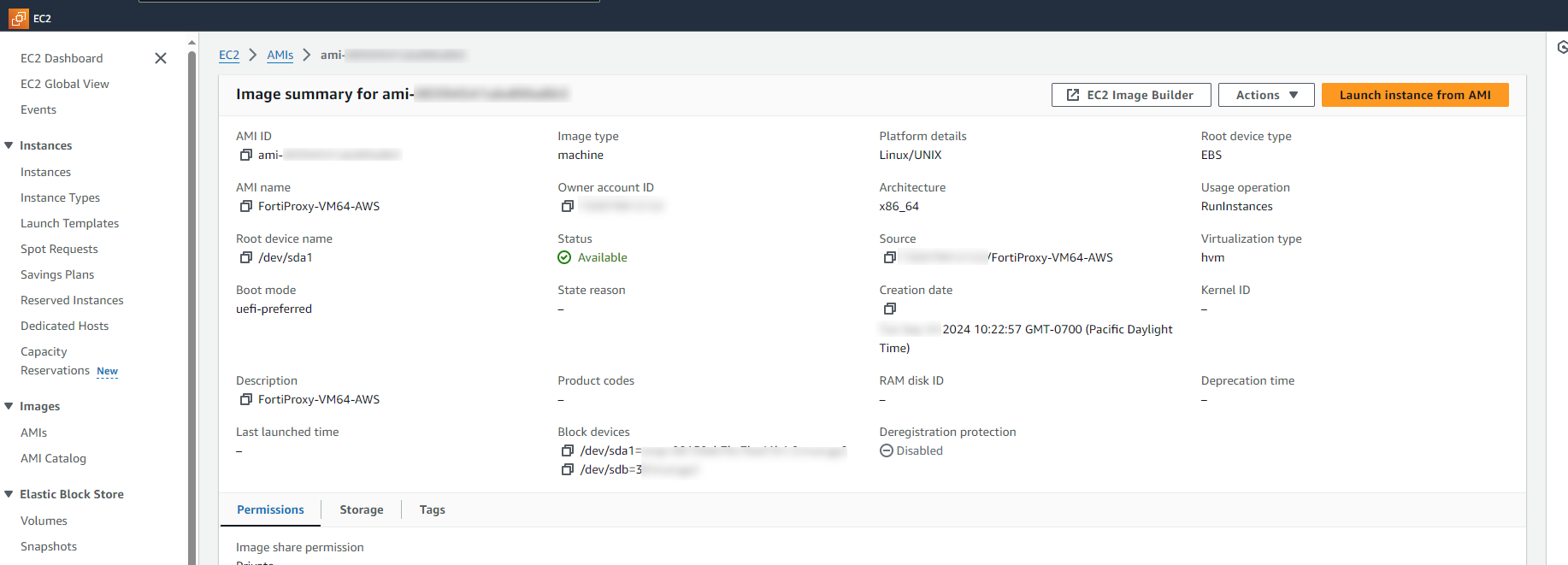Click the EC2 service icon in header

(x=19, y=18)
